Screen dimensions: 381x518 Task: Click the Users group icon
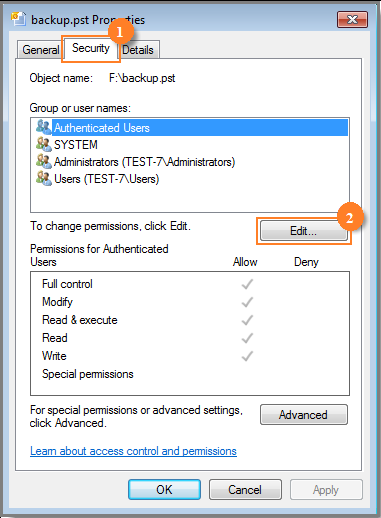coord(44,178)
